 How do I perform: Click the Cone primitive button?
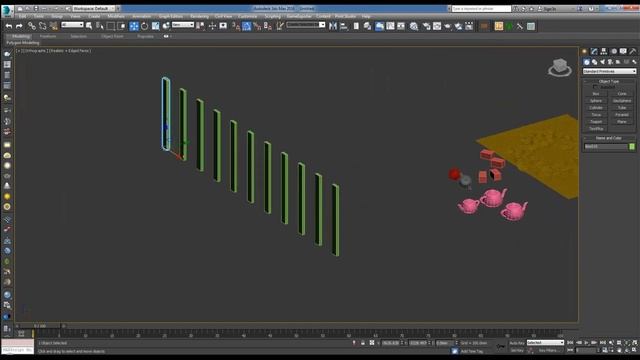tap(622, 94)
